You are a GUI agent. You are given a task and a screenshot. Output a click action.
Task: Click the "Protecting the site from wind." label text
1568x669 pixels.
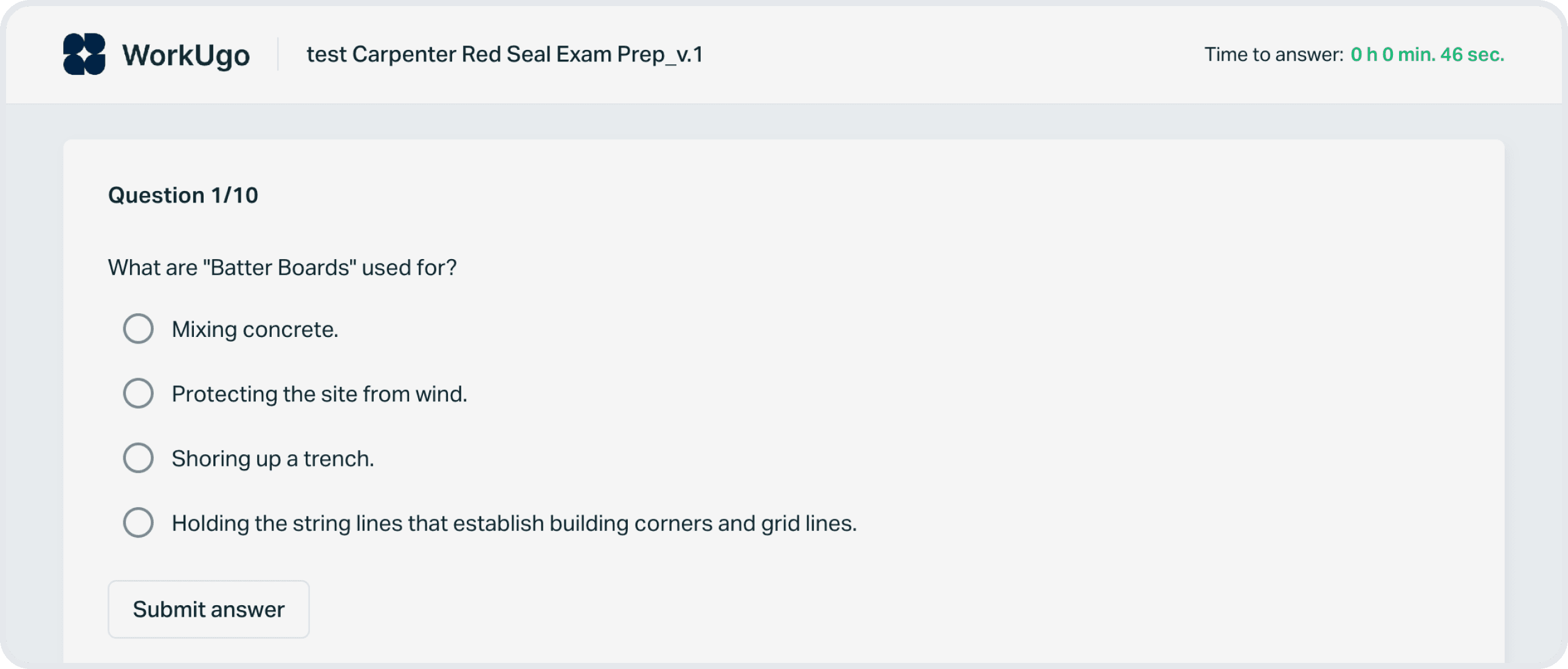319,394
